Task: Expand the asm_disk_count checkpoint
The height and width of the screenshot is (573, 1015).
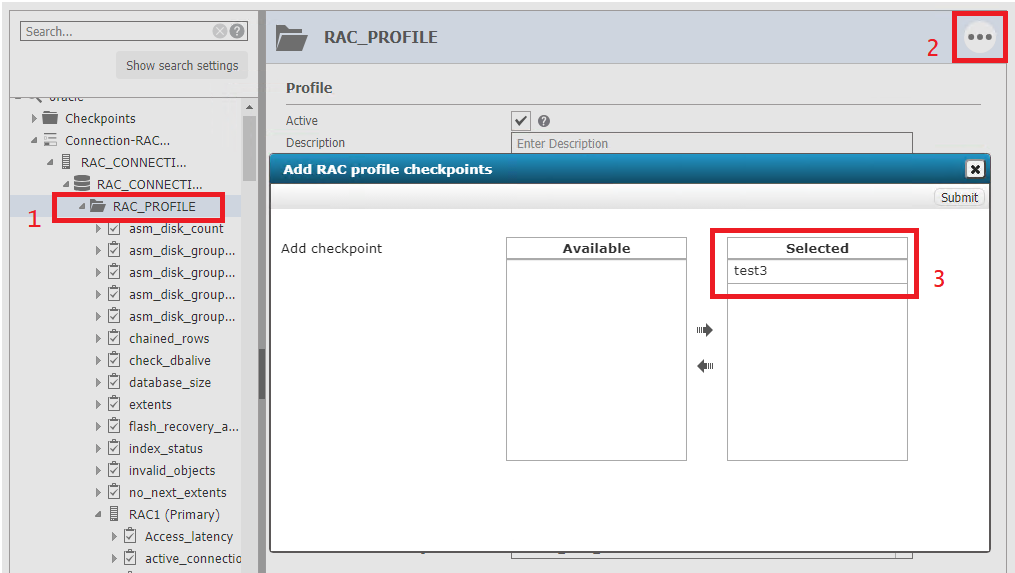Action: 98,229
